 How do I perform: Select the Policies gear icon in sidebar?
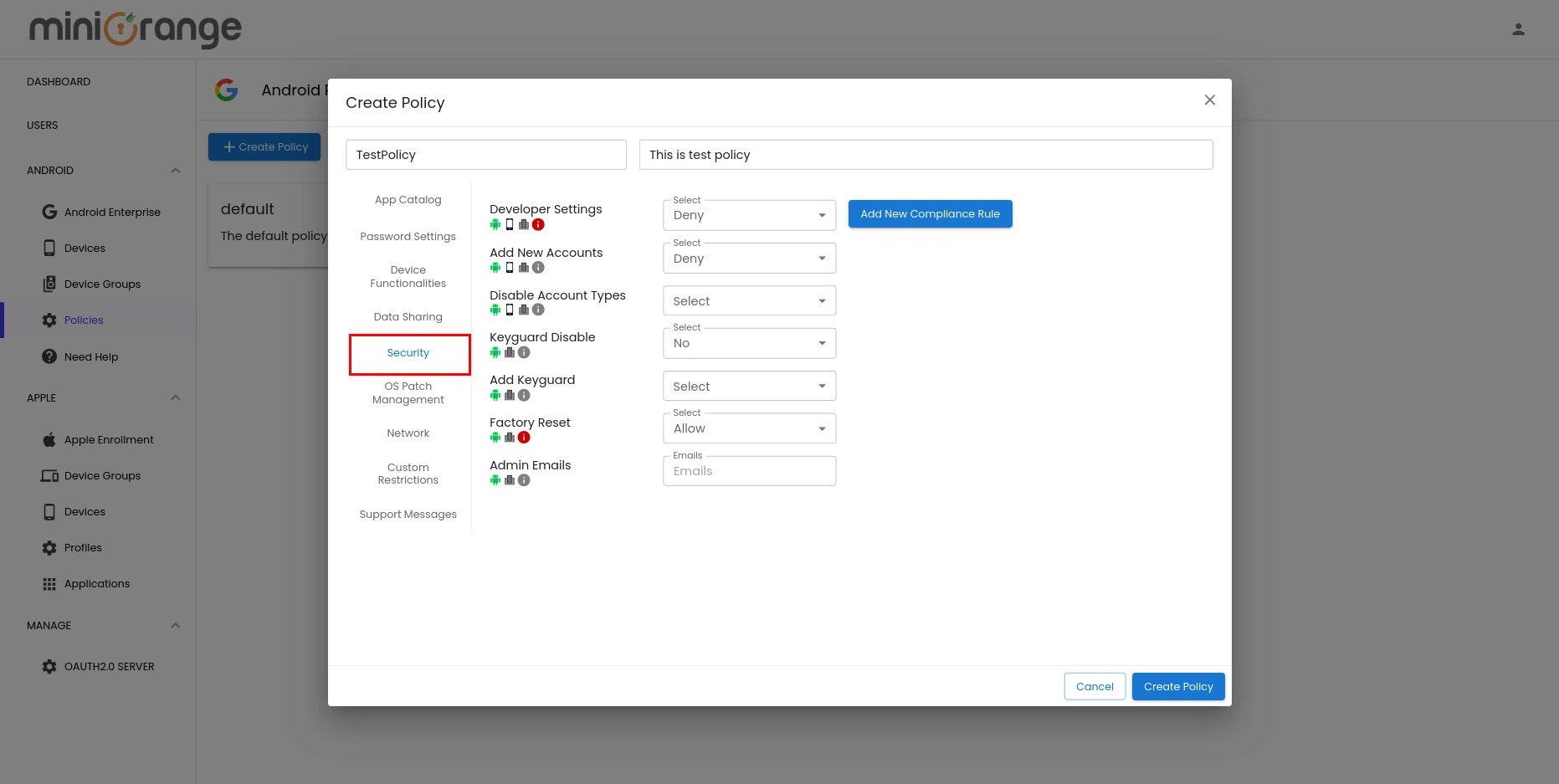point(49,320)
